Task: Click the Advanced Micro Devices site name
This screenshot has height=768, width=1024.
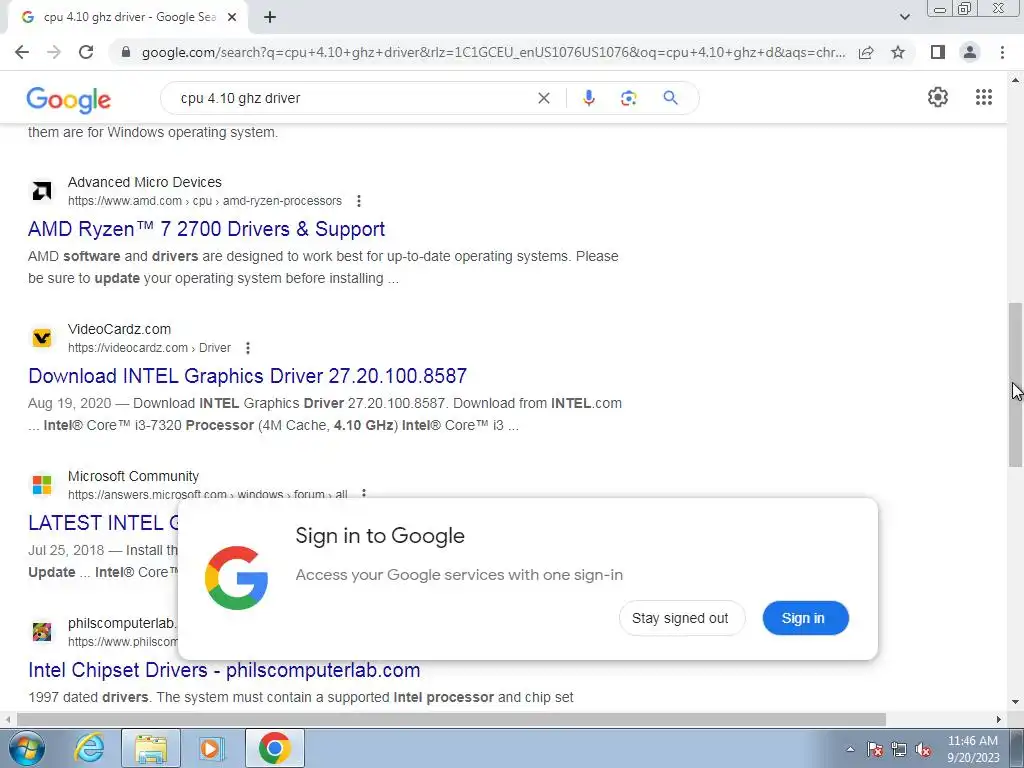Action: click(x=144, y=182)
